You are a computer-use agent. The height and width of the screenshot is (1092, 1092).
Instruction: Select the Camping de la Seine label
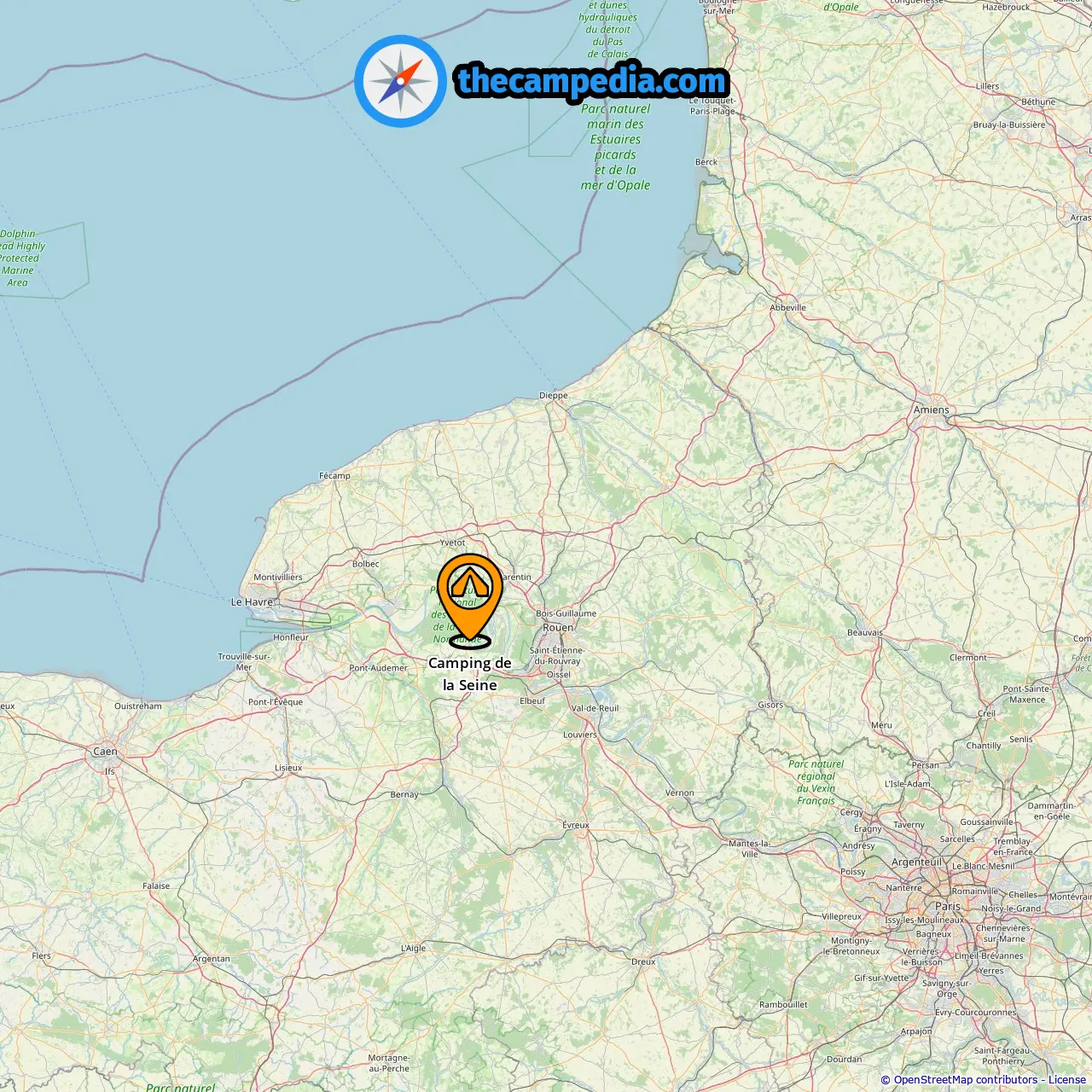(470, 674)
